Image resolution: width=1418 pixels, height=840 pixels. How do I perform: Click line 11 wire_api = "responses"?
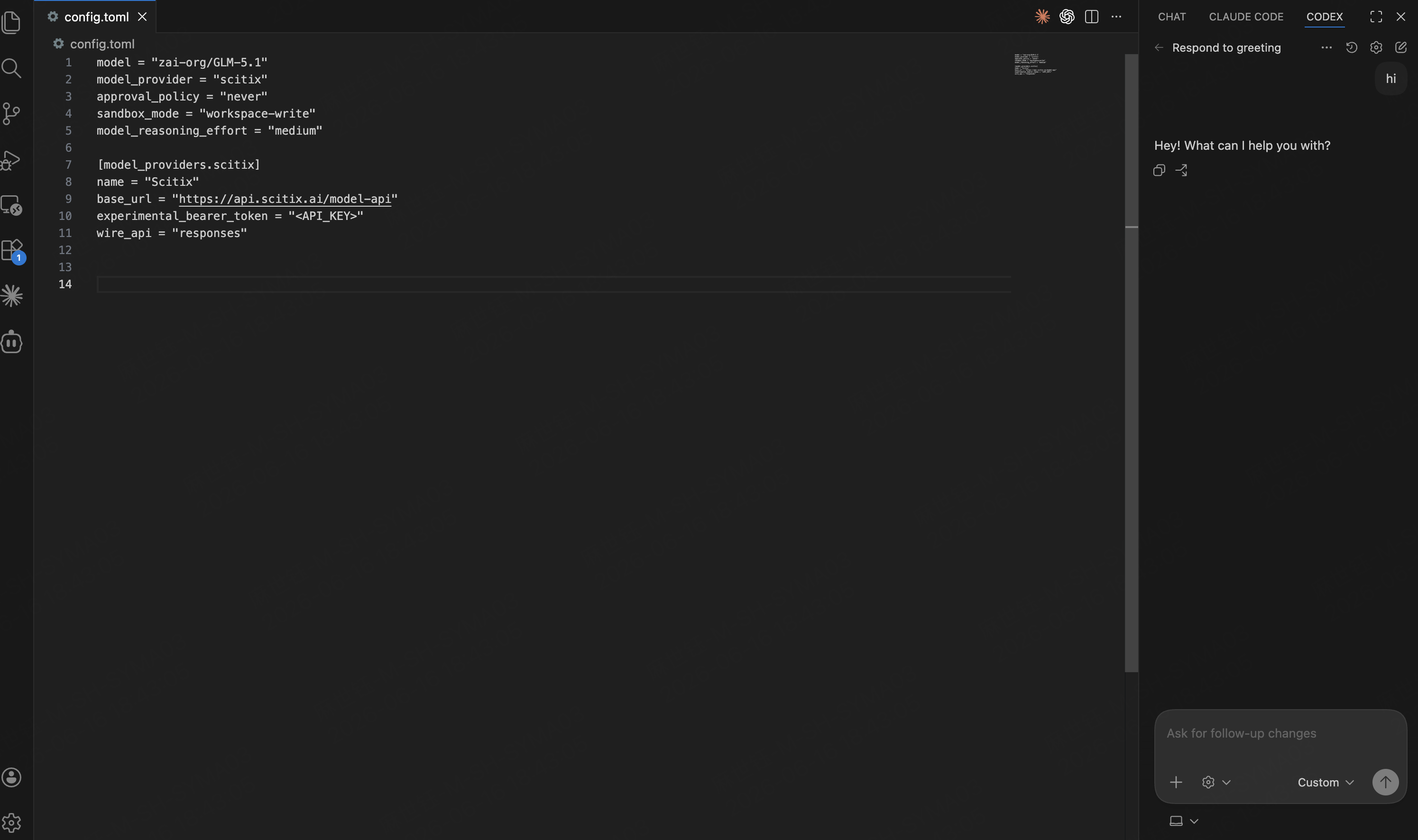point(172,233)
